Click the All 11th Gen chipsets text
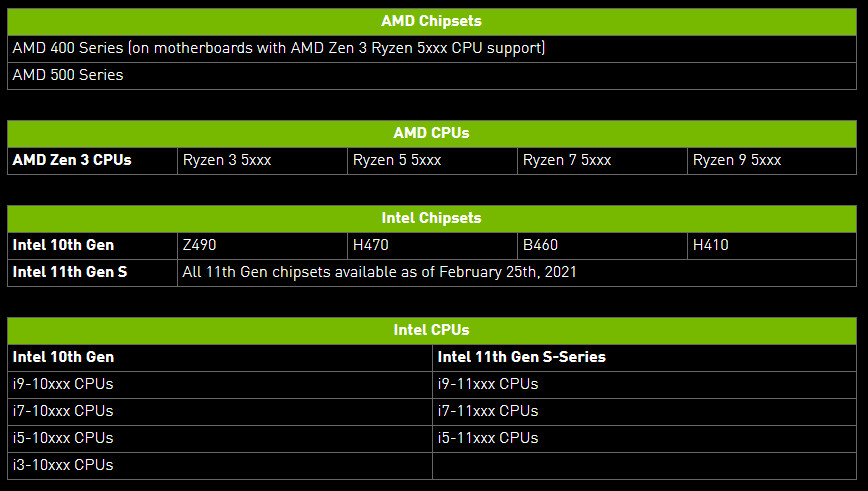868x491 pixels. (379, 272)
